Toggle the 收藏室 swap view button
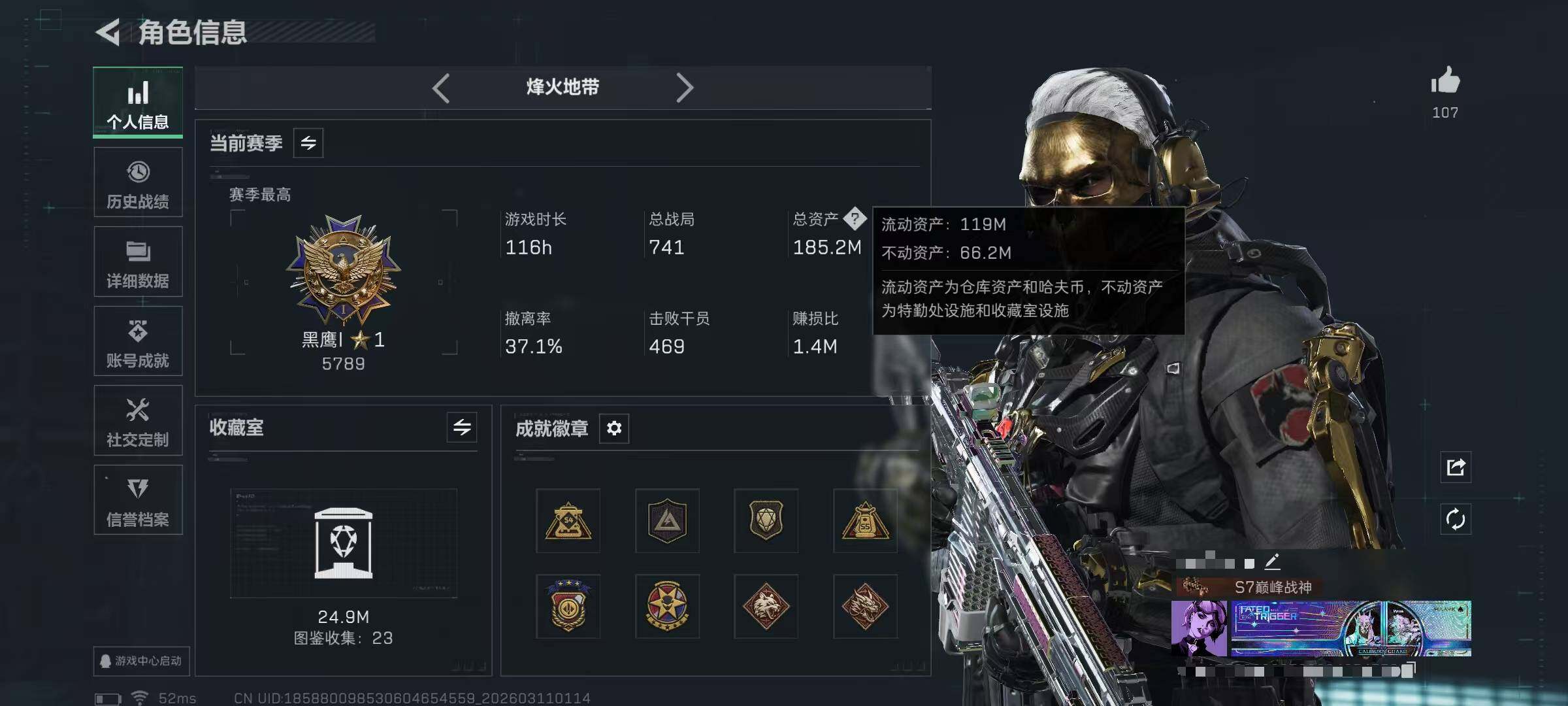The image size is (1568, 706). (x=462, y=428)
